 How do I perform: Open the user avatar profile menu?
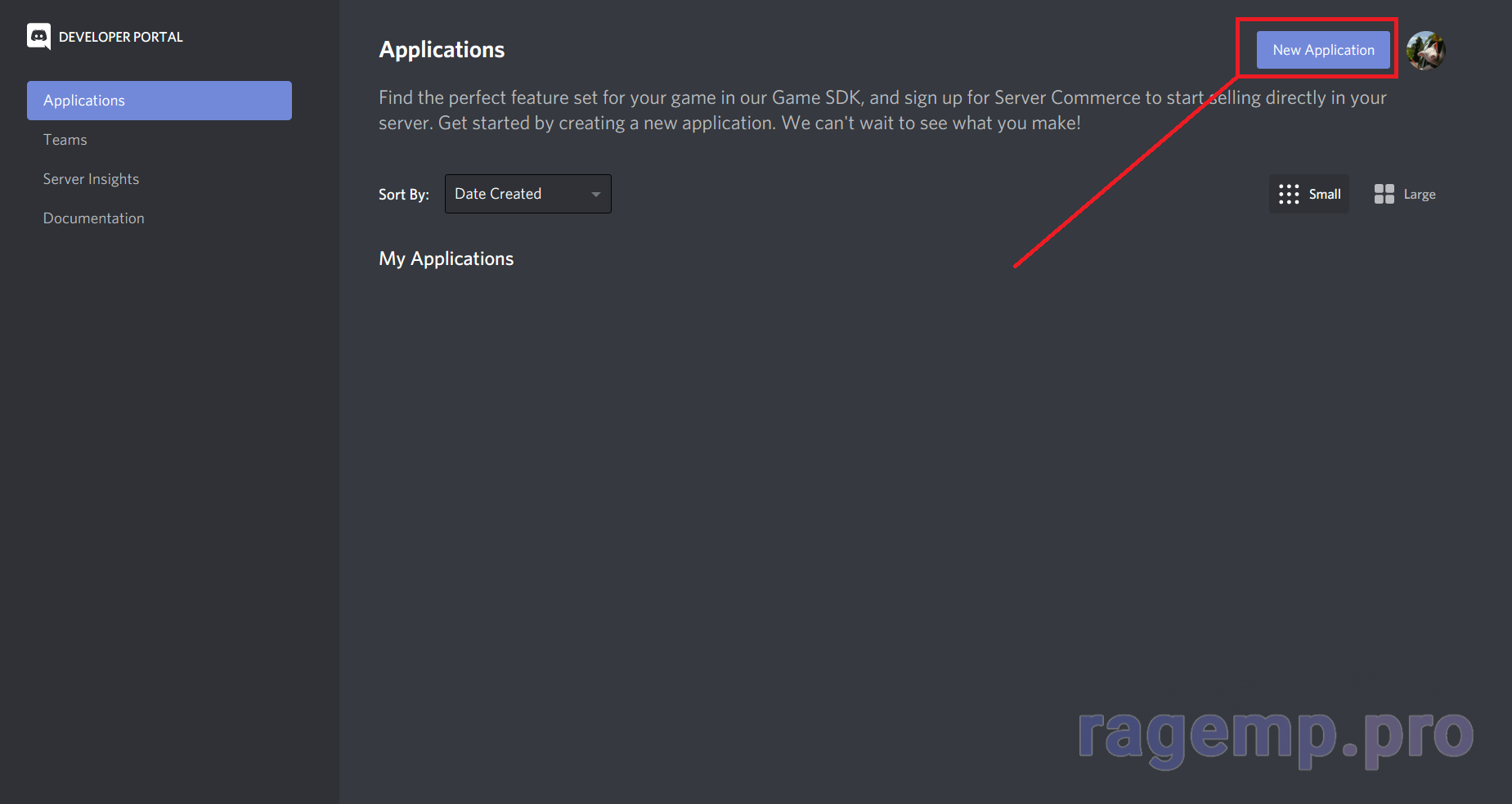coord(1426,50)
